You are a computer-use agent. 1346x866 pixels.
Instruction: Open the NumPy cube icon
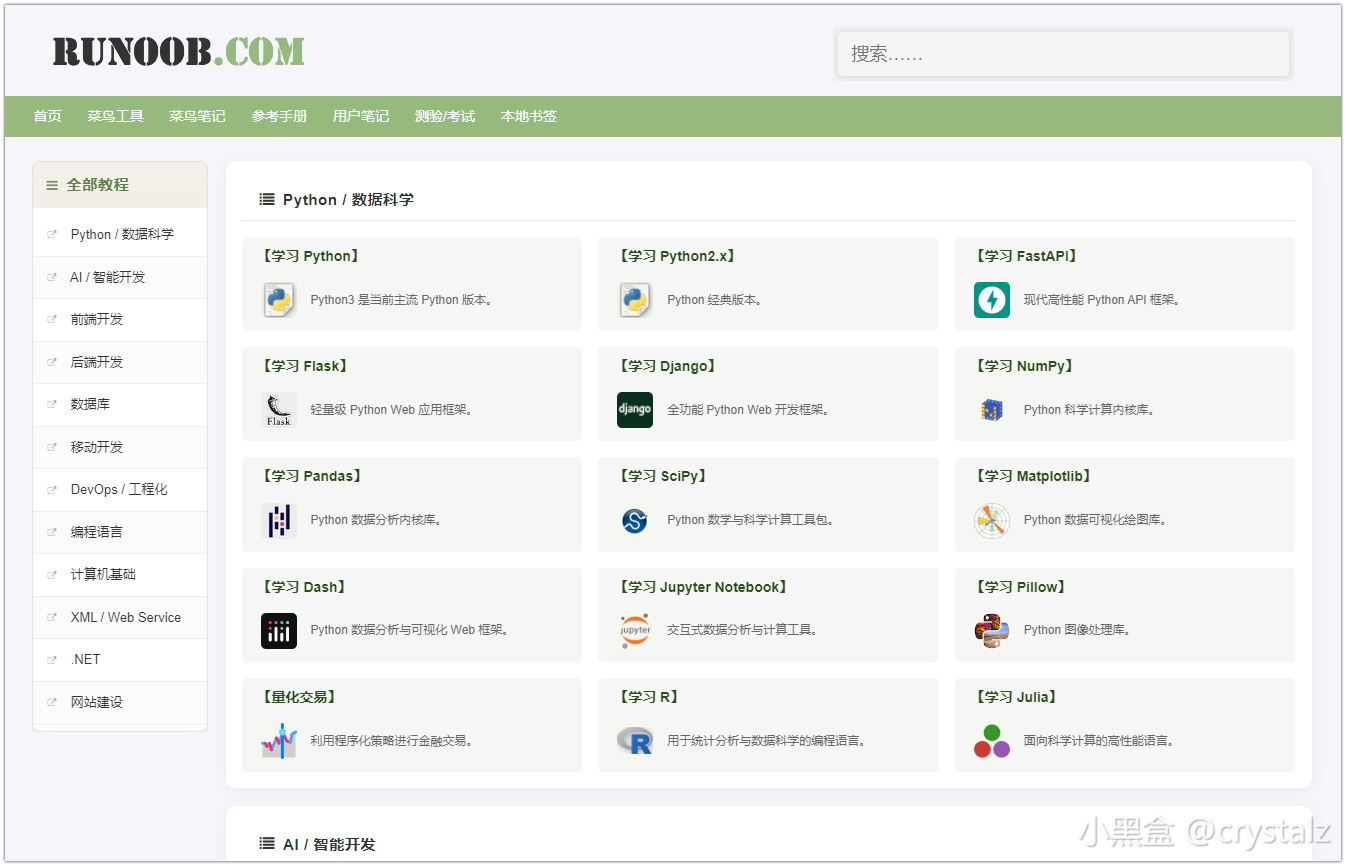[992, 410]
